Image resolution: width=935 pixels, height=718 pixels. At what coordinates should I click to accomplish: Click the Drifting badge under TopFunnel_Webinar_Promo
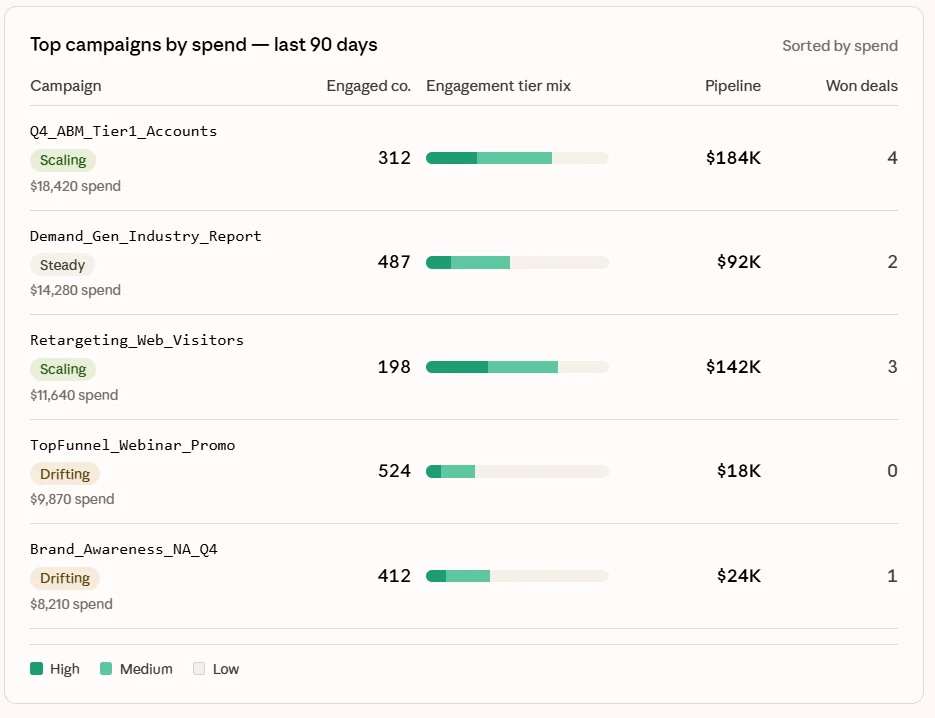64,474
